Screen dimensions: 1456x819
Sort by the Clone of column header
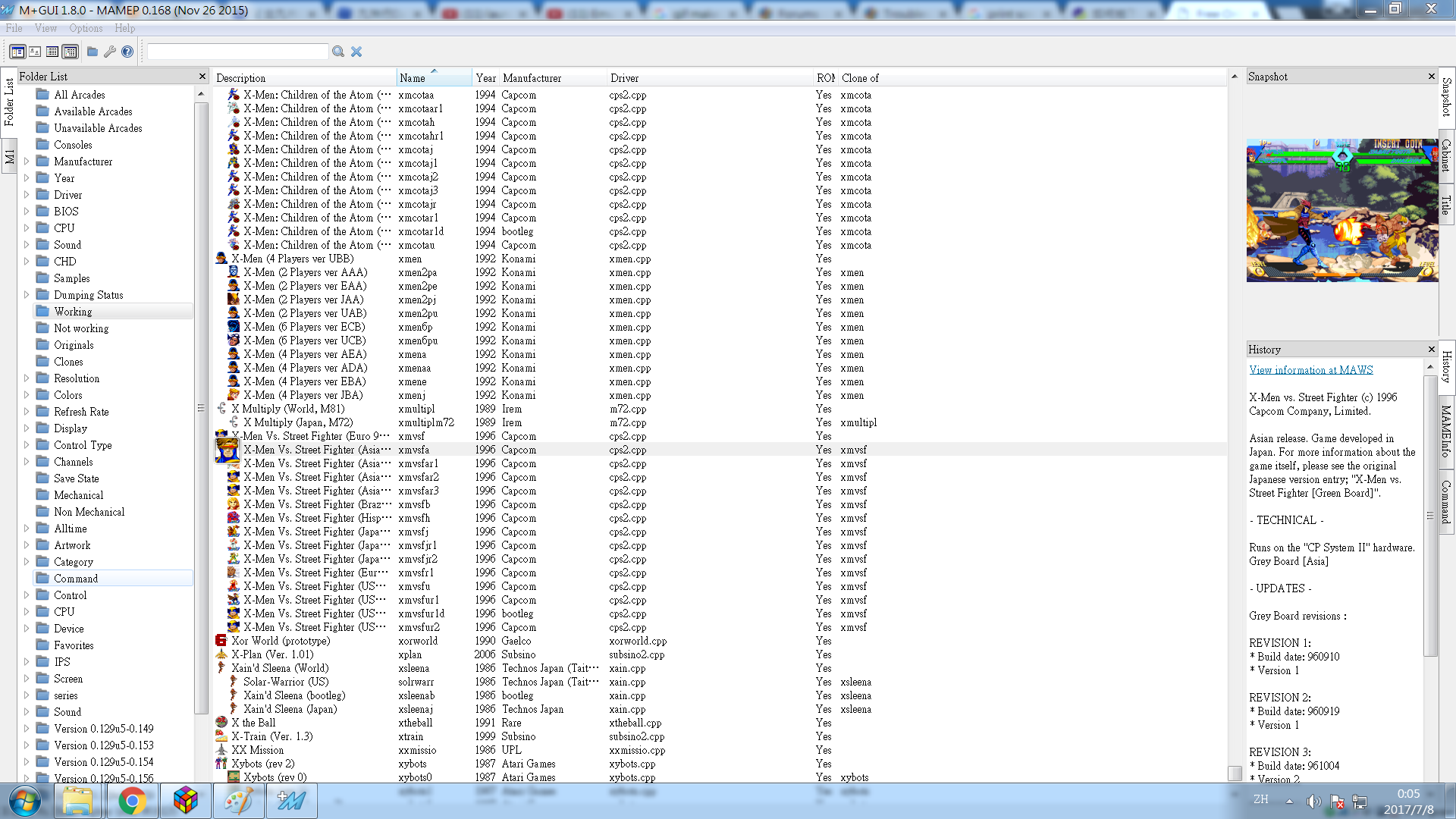click(x=1031, y=78)
